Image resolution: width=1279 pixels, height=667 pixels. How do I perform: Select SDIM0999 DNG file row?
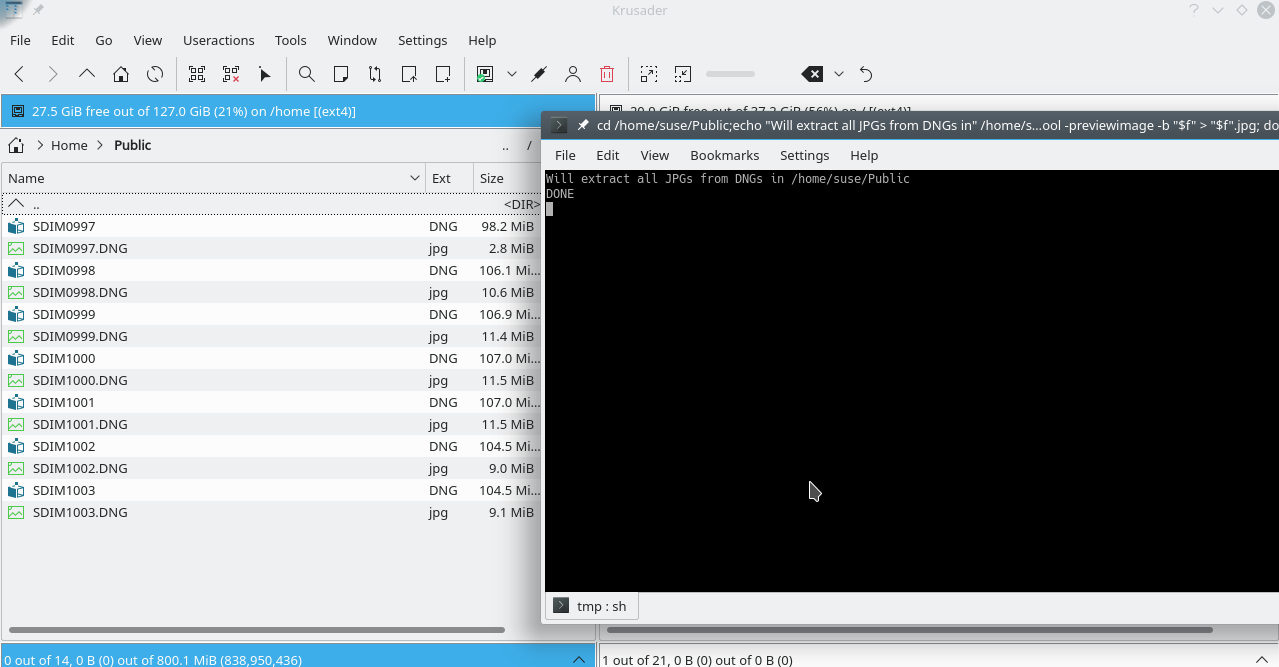coord(271,314)
